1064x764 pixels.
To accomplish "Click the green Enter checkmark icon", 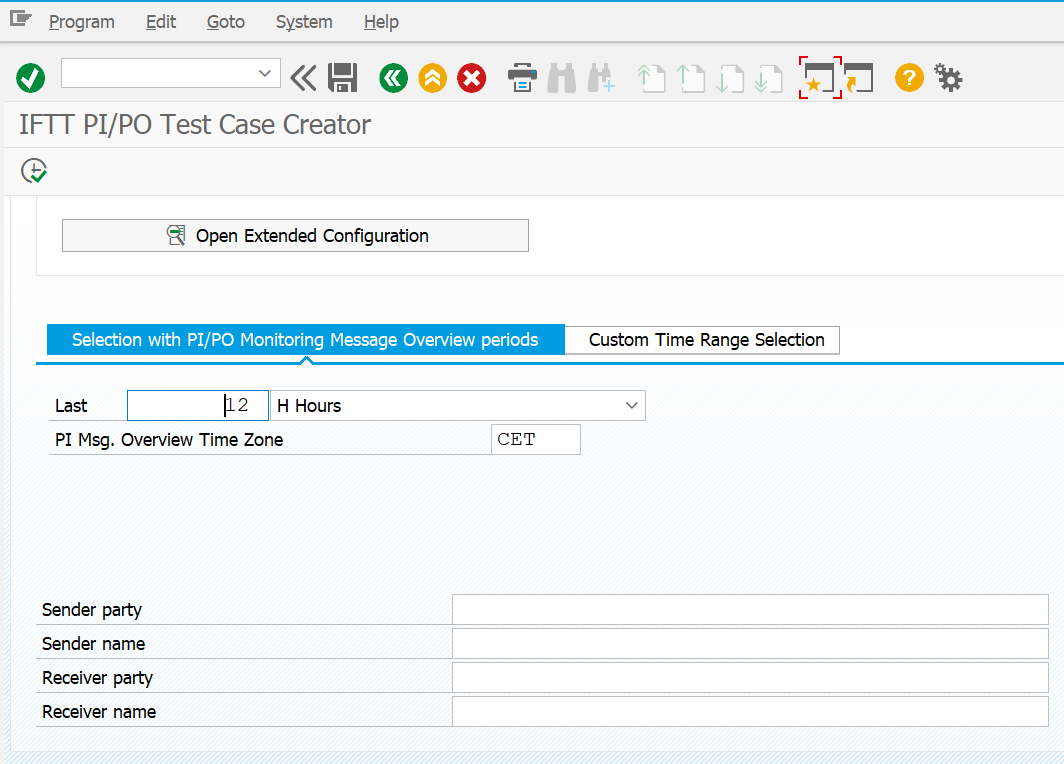I will click(31, 77).
